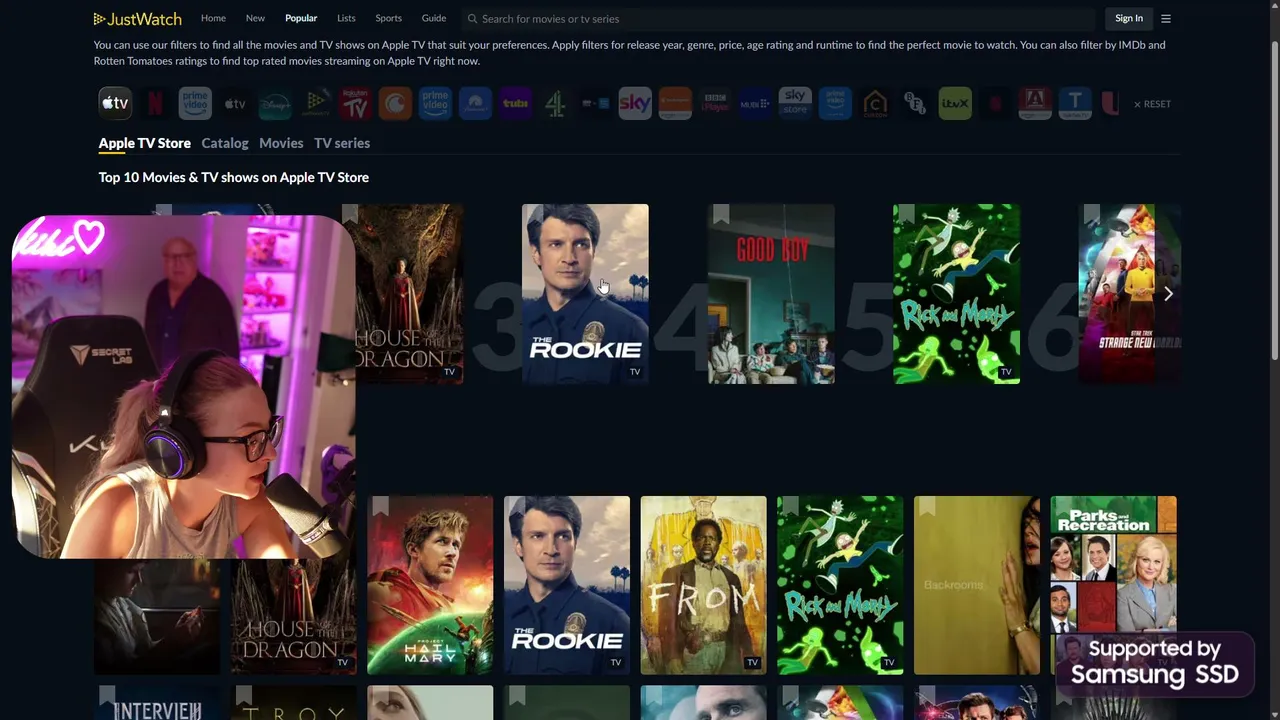Open Rick and Morty poster in lower grid
The height and width of the screenshot is (720, 1280).
[840, 585]
